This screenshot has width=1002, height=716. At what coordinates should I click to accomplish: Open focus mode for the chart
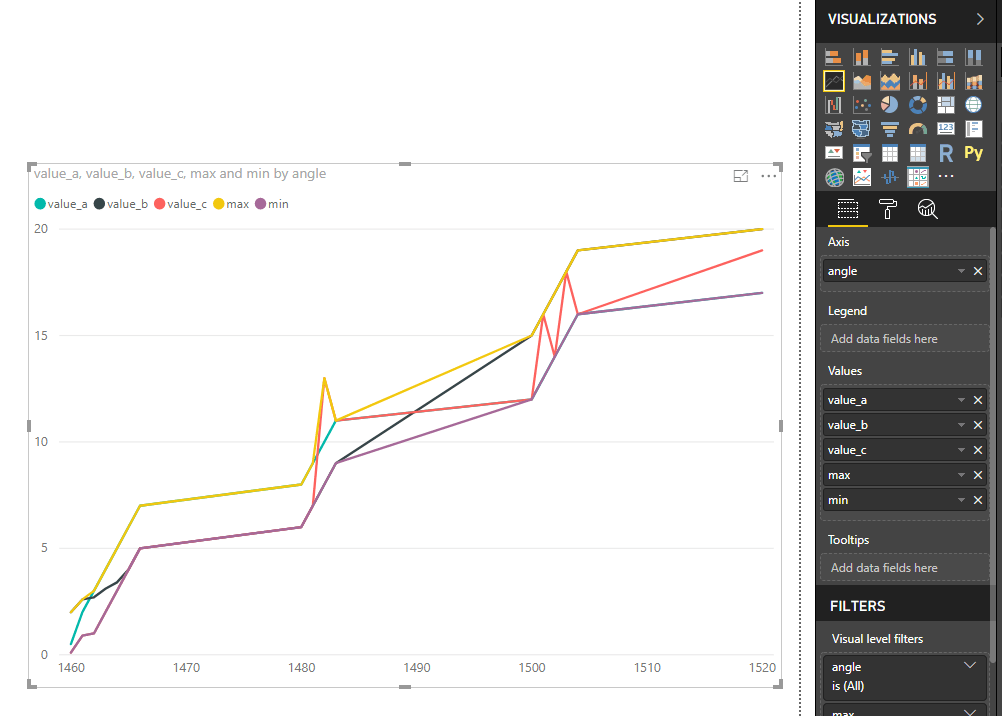[741, 176]
